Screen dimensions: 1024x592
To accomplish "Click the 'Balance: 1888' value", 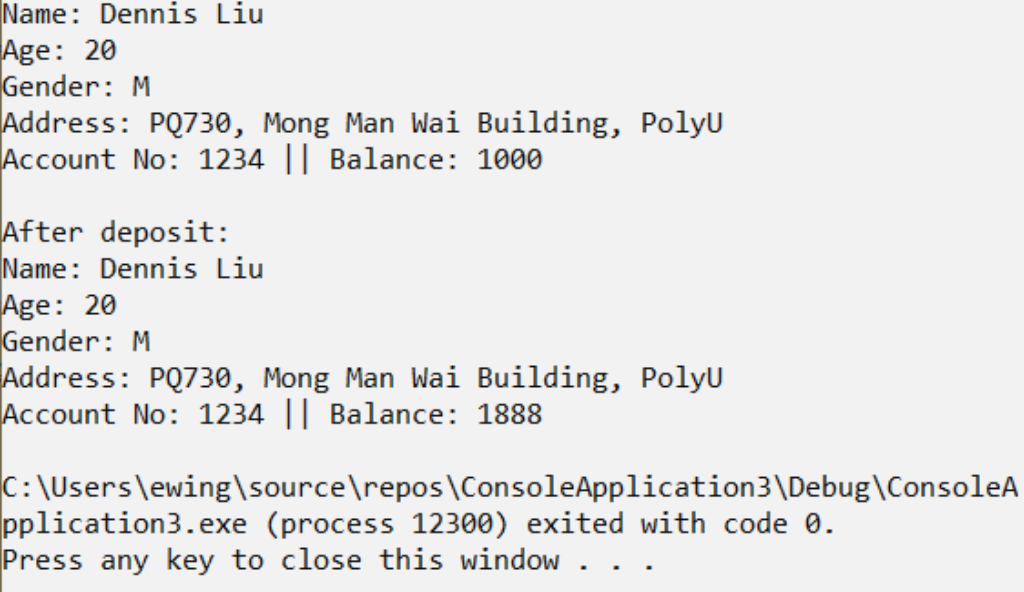I will 436,415.
